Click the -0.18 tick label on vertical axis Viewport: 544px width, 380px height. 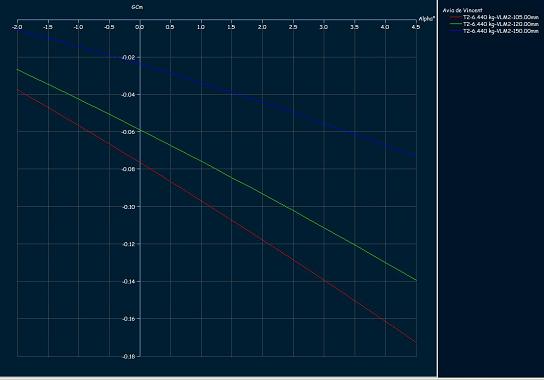tap(129, 356)
